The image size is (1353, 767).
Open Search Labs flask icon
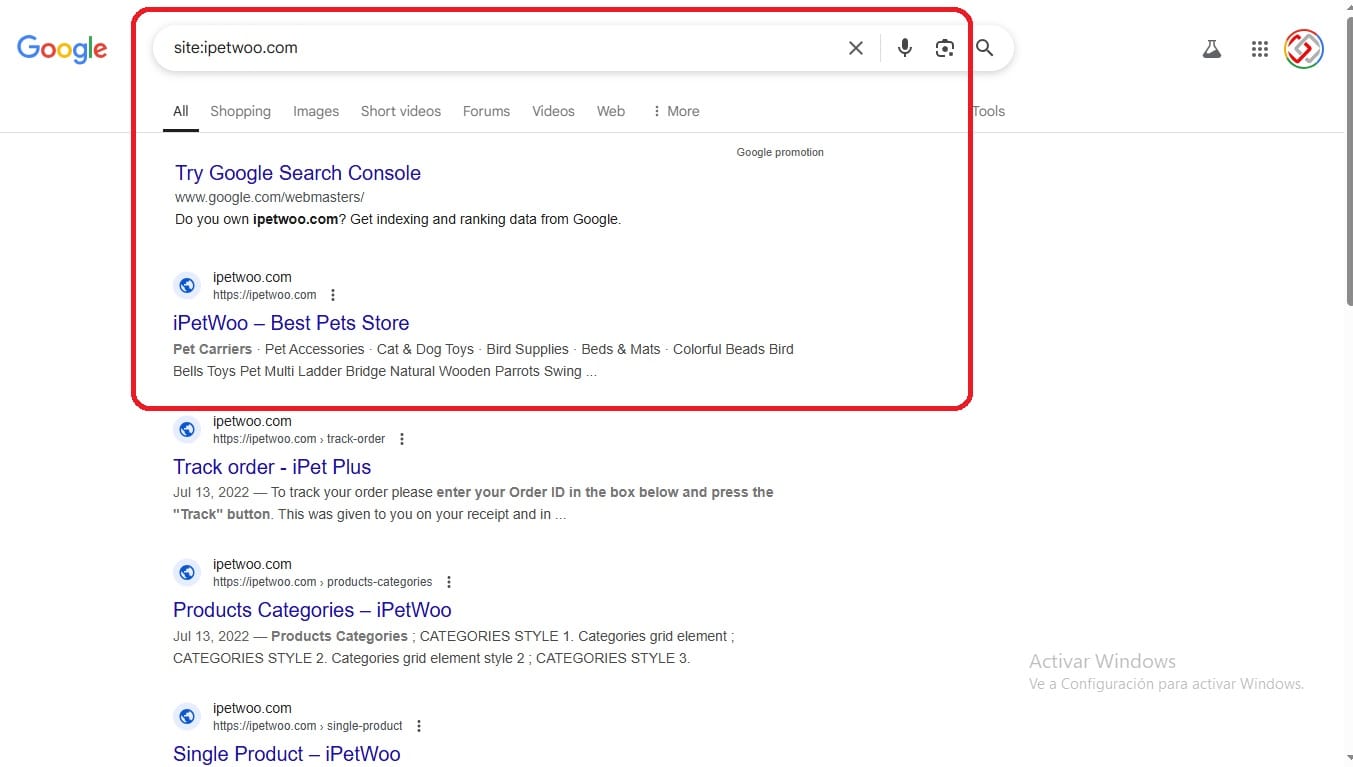tap(1212, 48)
